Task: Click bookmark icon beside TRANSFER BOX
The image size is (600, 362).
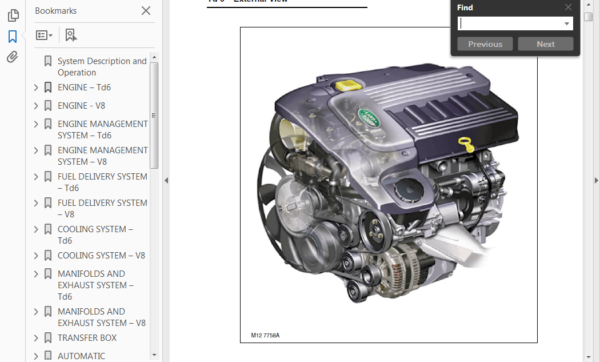Action: click(48, 338)
